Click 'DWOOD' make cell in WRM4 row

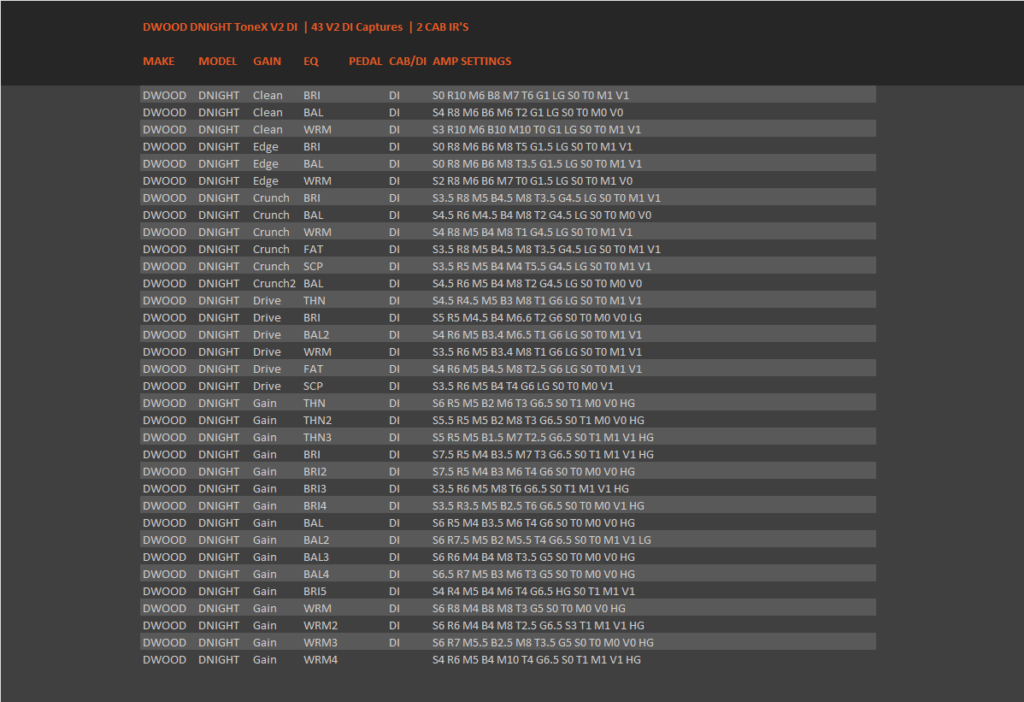pyautogui.click(x=165, y=660)
